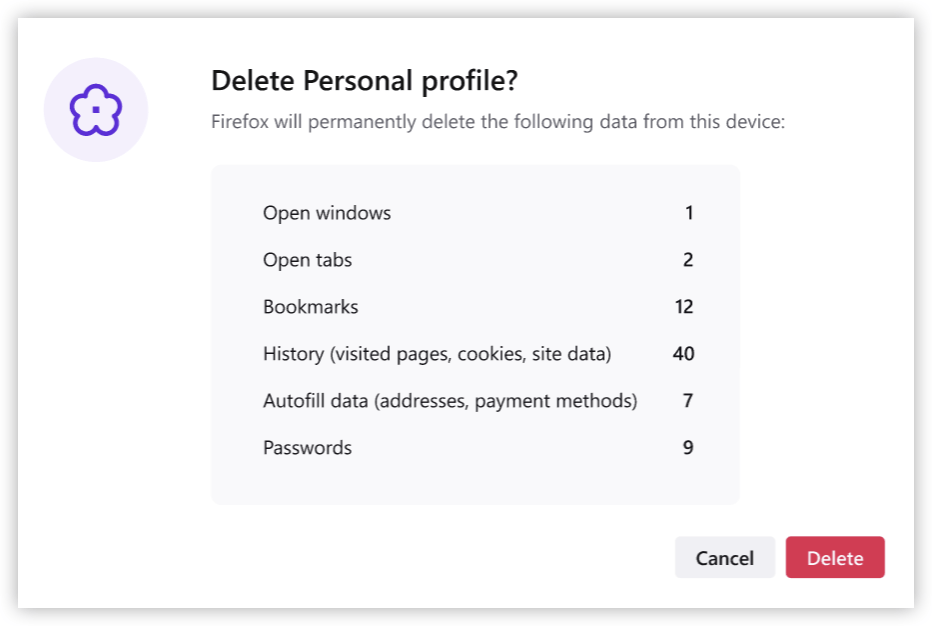
Task: Click the word 'Firefox' in the description
Action: click(239, 122)
